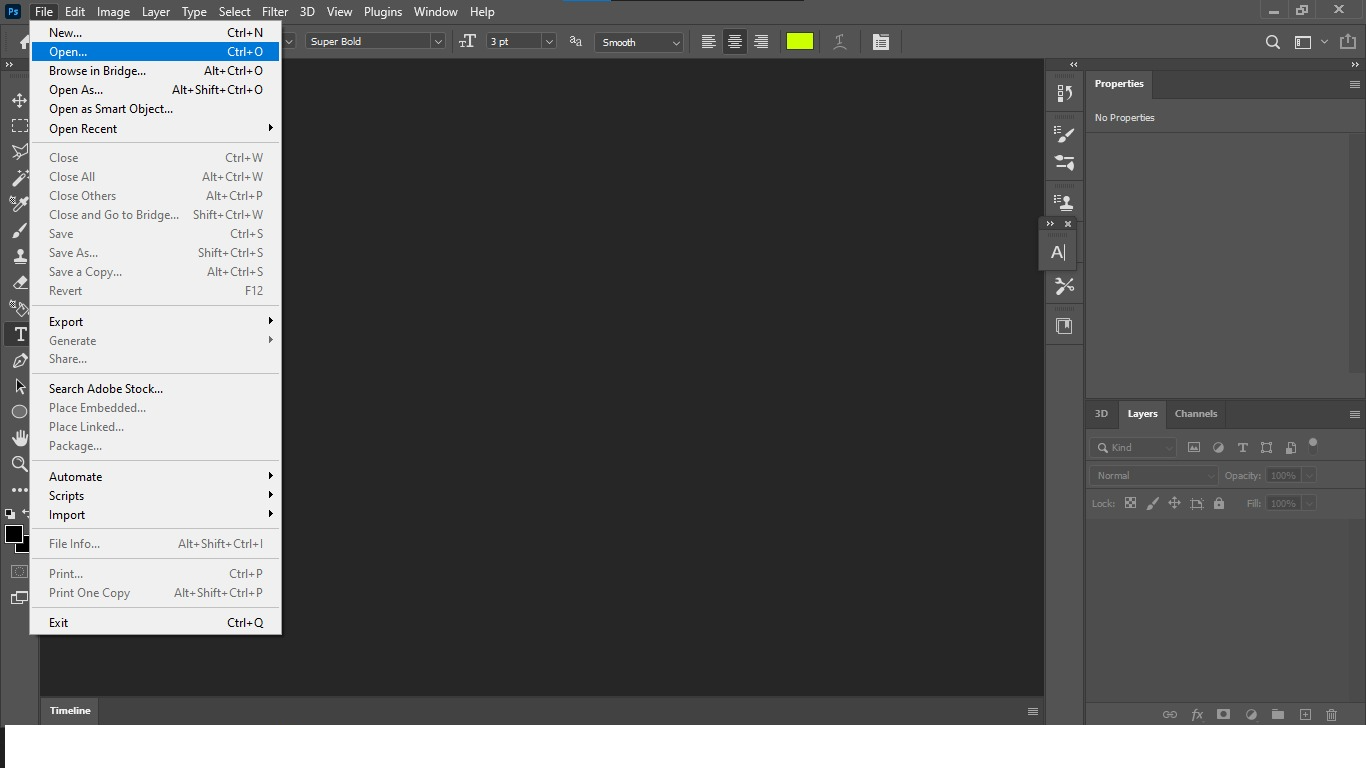Select the Hand tool

[x=18, y=437]
